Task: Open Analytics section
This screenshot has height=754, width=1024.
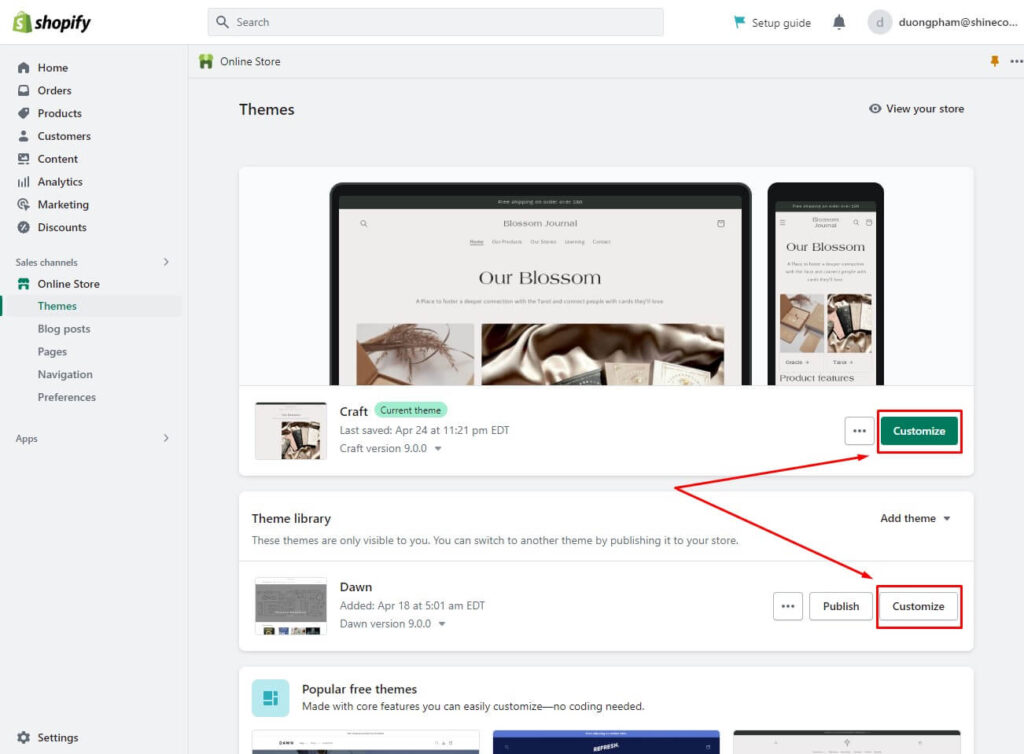Action: [60, 182]
